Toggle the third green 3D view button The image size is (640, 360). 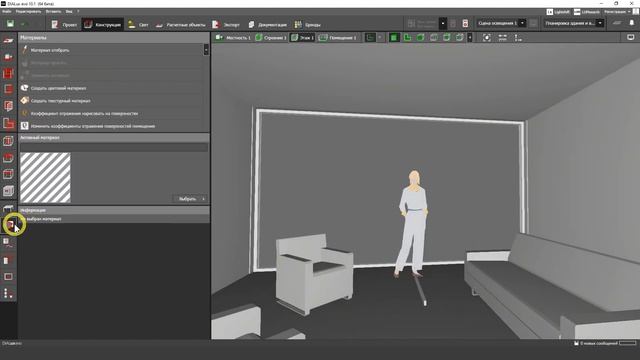[420, 38]
